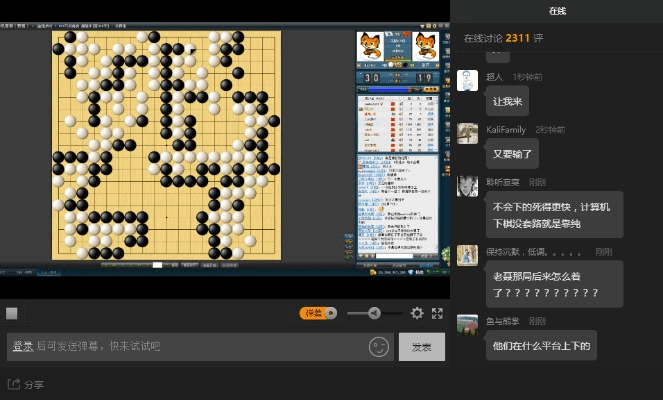Select message 他们在什么平台上下的

(541, 345)
